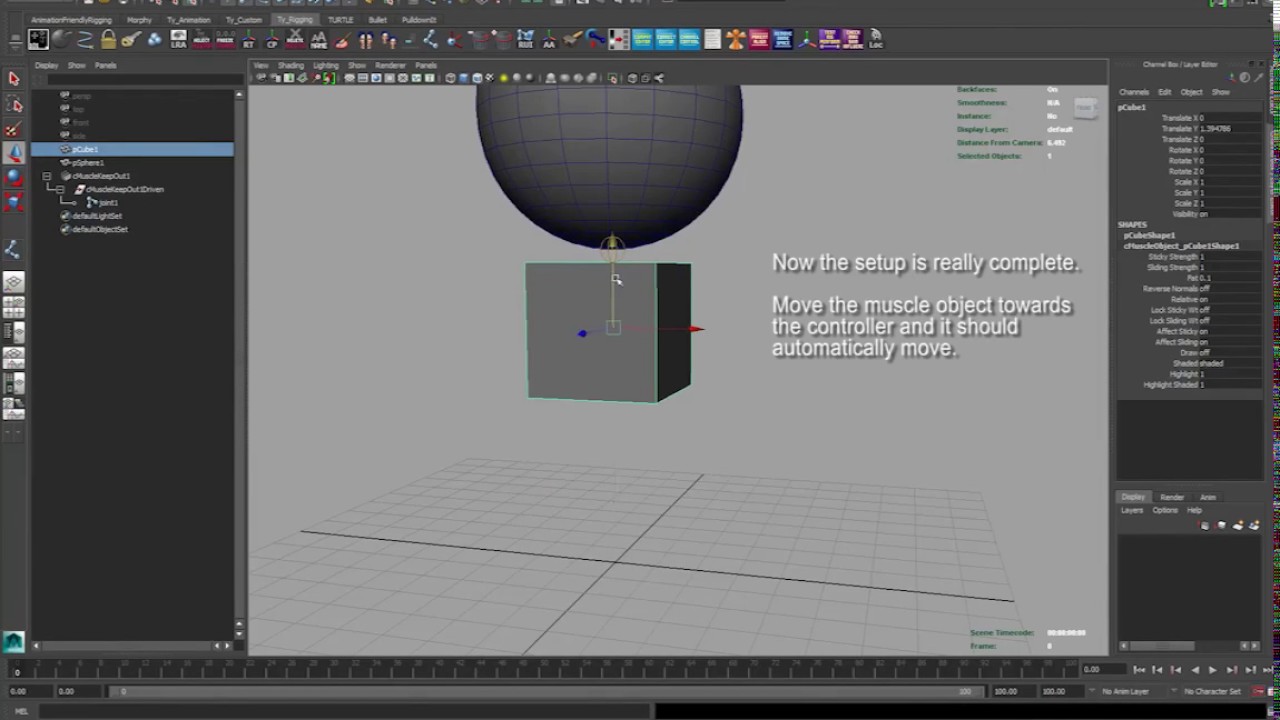
Task: Open Channel Box Channels menu
Action: pyautogui.click(x=1134, y=92)
